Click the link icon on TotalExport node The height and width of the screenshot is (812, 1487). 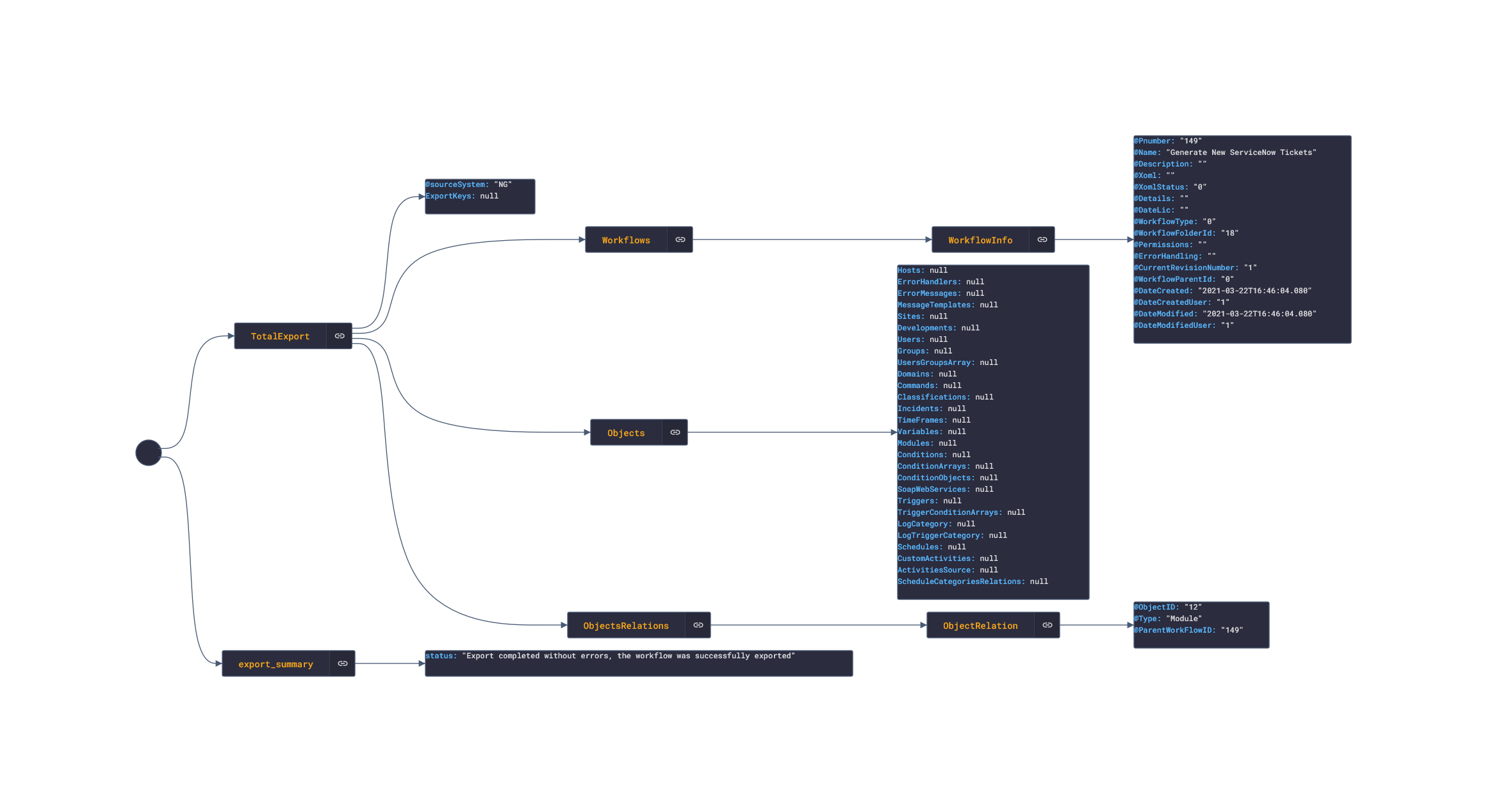[x=340, y=336]
